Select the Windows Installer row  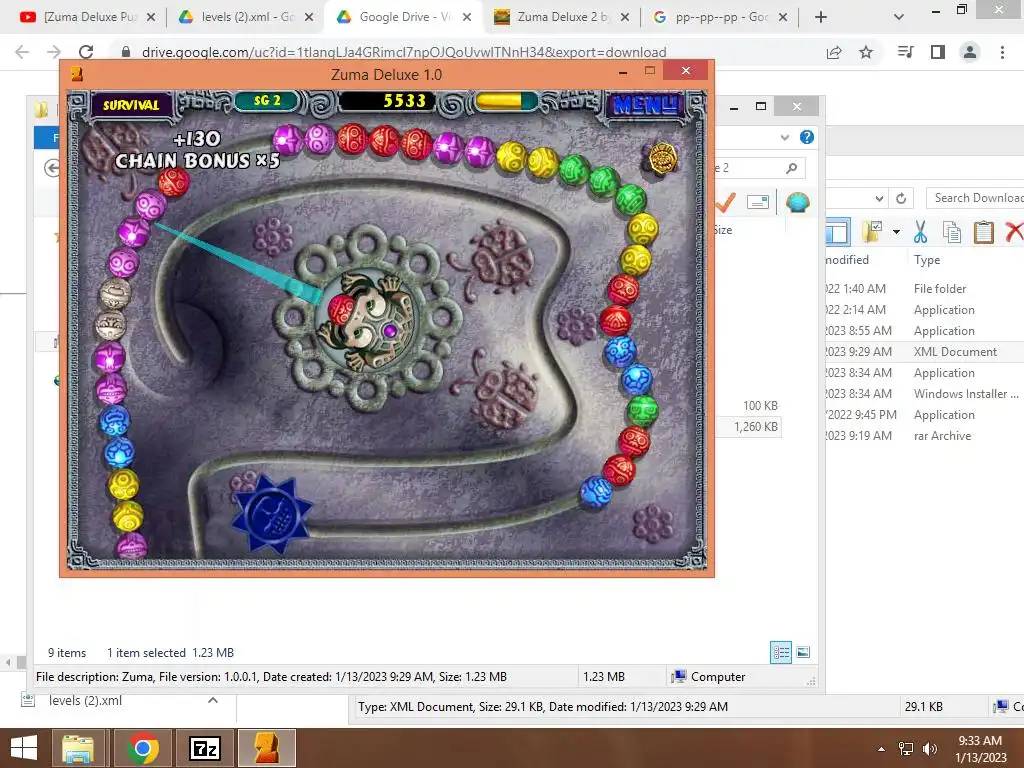coord(924,394)
